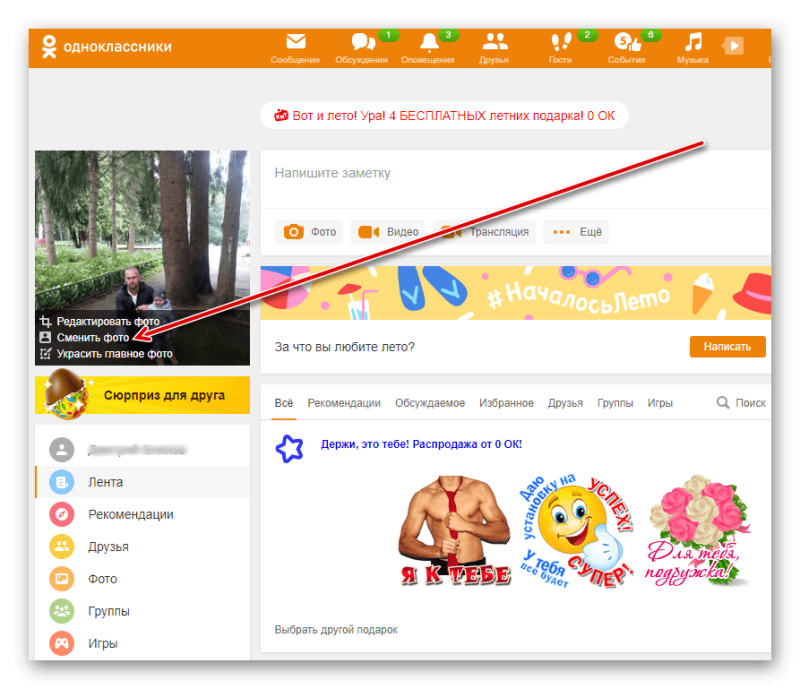Switch to the Всё feed tab
This screenshot has width=800, height=689.
[x=284, y=403]
